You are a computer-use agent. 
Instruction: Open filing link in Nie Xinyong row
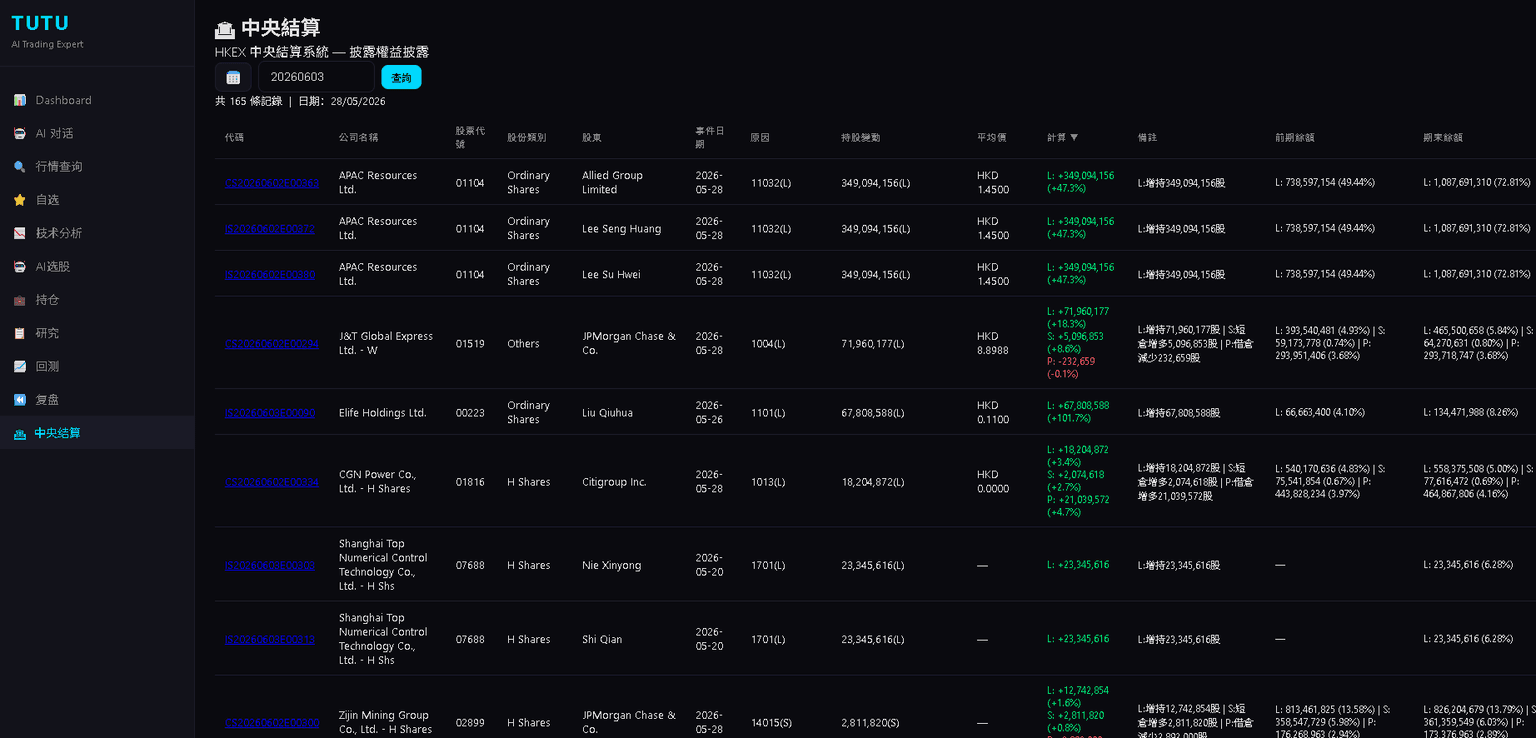pos(269,565)
